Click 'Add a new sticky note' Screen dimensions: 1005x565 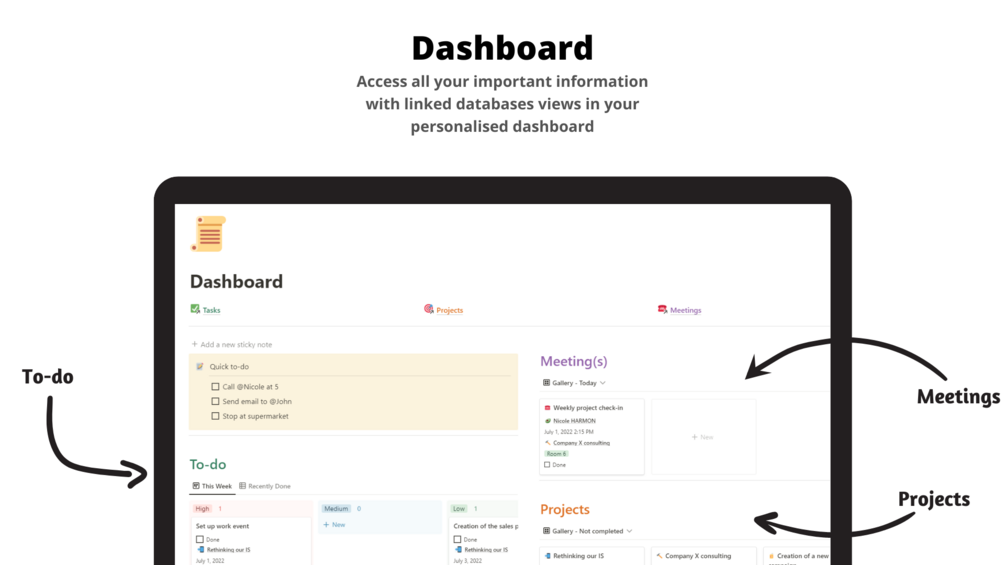(x=232, y=344)
